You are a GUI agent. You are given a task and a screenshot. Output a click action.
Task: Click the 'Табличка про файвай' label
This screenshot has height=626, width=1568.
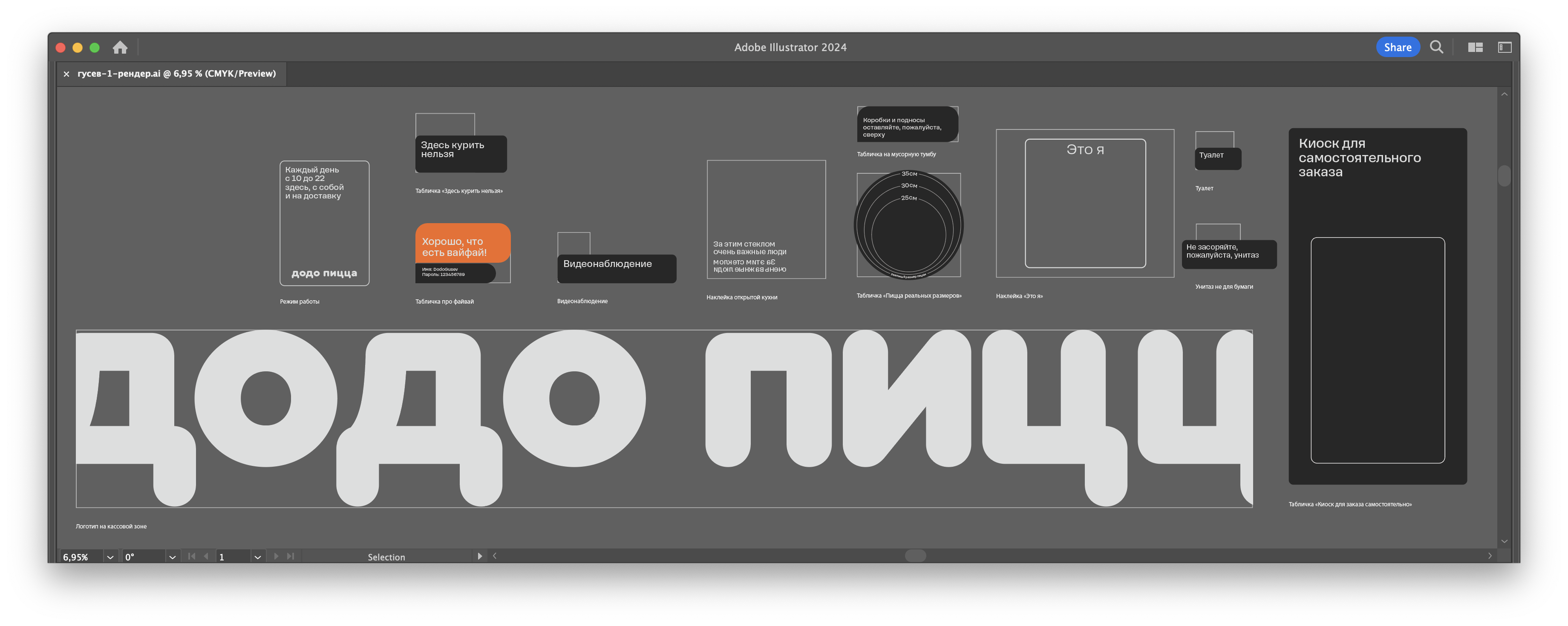[444, 302]
